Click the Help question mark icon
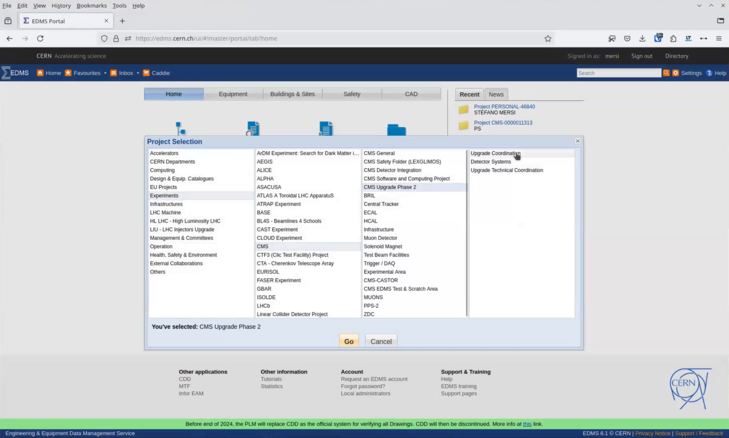The image size is (729, 438). [x=709, y=73]
